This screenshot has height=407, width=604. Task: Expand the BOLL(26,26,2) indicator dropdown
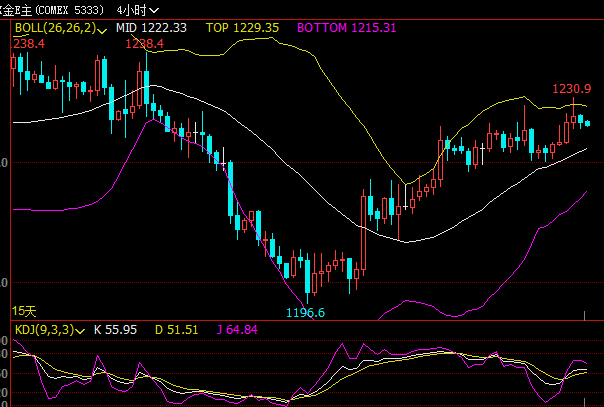click(x=102, y=30)
